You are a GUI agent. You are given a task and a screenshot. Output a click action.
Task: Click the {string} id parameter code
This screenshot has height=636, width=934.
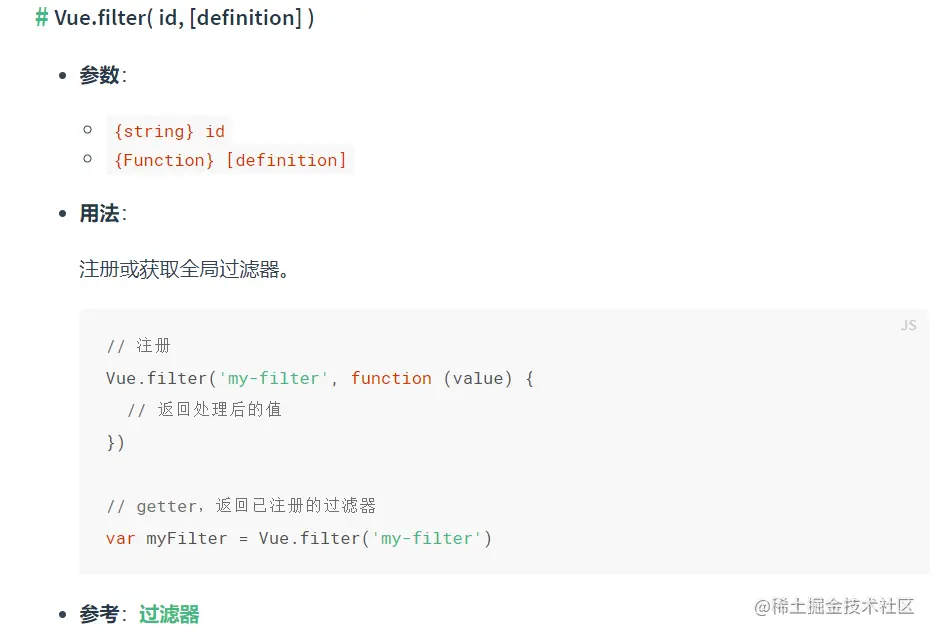click(x=170, y=131)
